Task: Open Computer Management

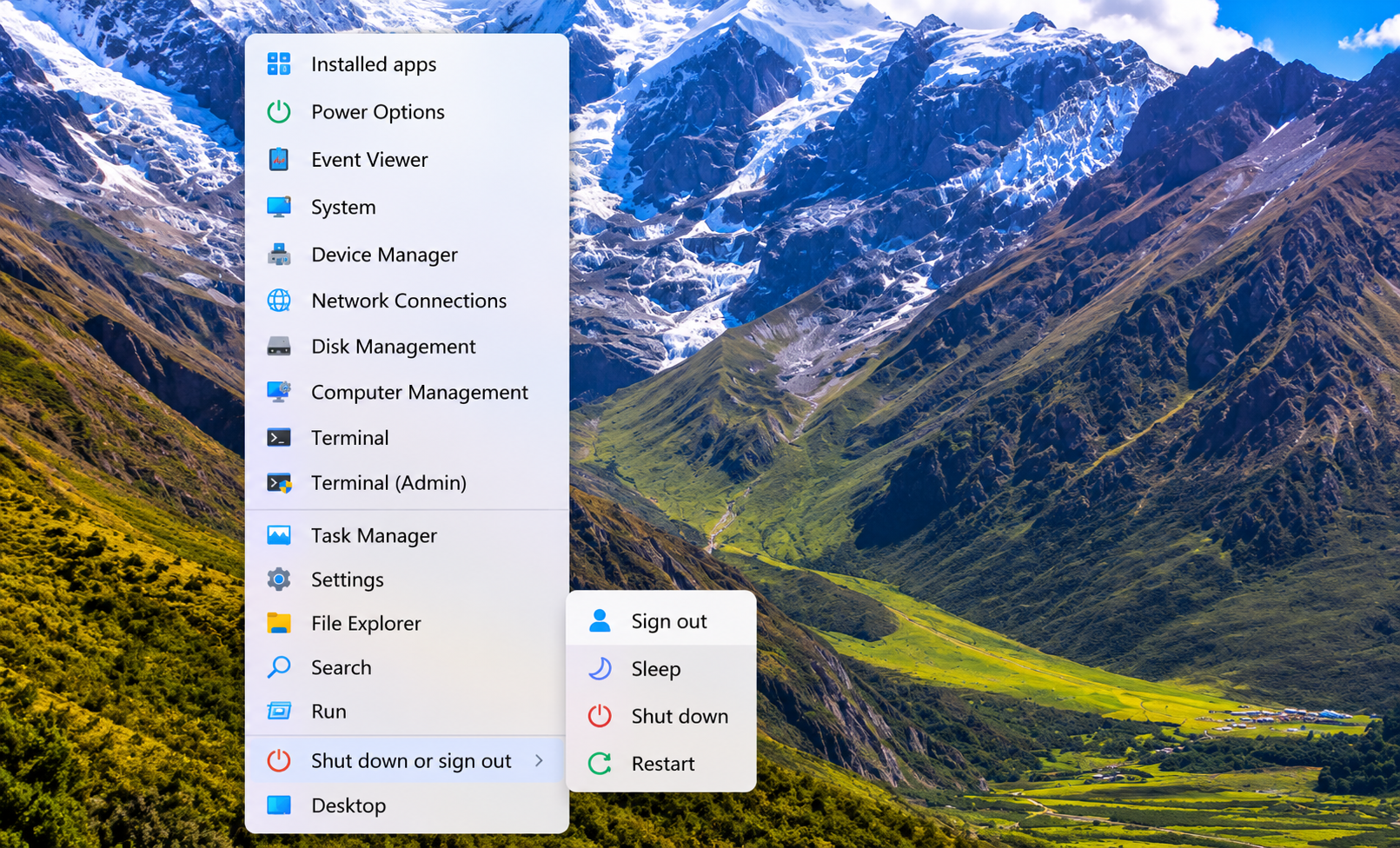Action: tap(407, 392)
